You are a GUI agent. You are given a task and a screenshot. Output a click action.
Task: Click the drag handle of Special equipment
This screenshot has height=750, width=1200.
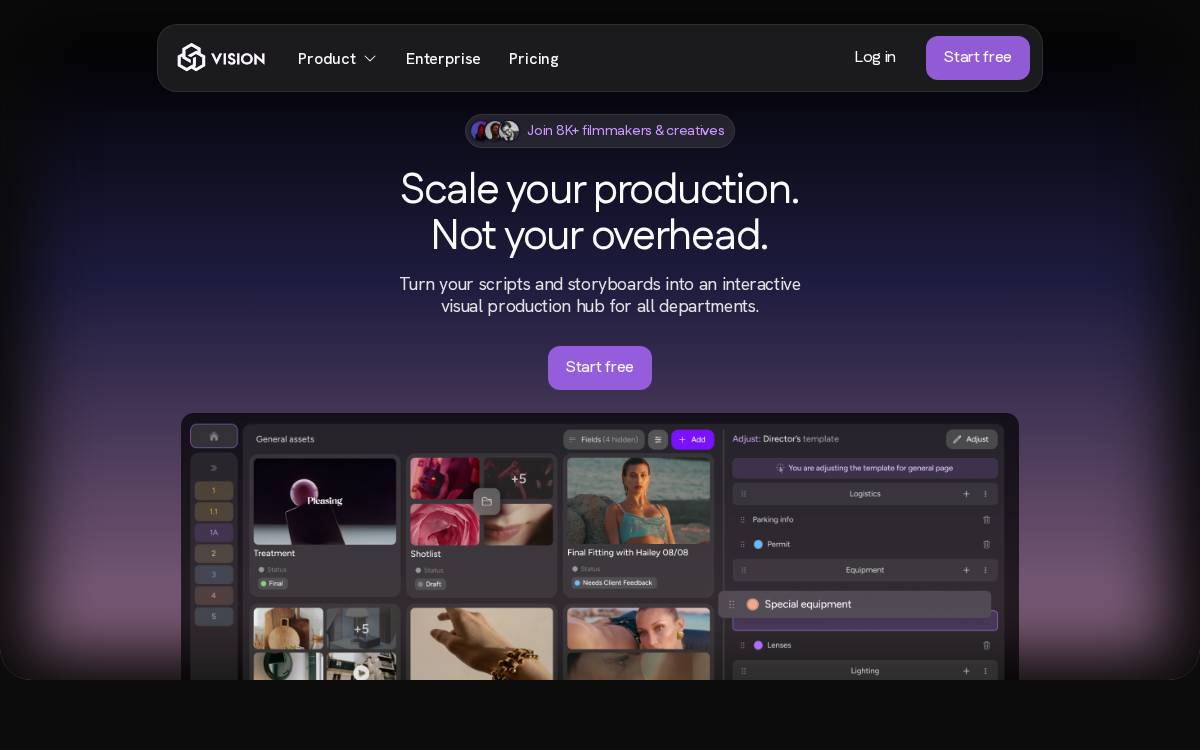coord(732,605)
